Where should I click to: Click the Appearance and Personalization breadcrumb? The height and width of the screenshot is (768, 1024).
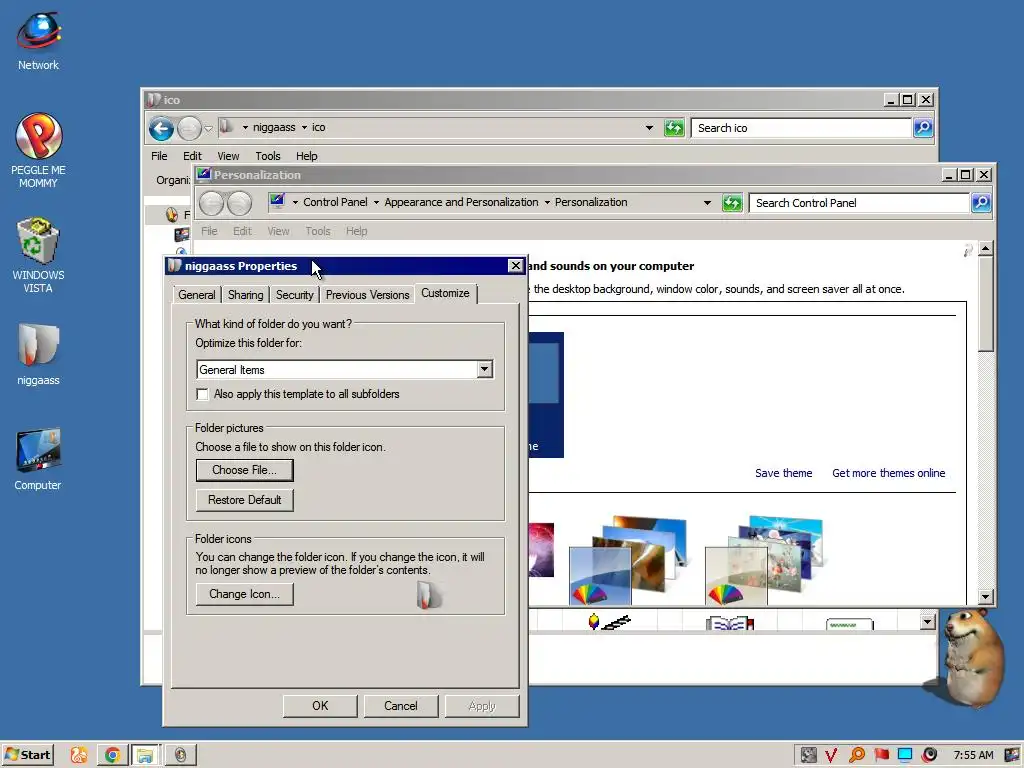click(x=461, y=202)
